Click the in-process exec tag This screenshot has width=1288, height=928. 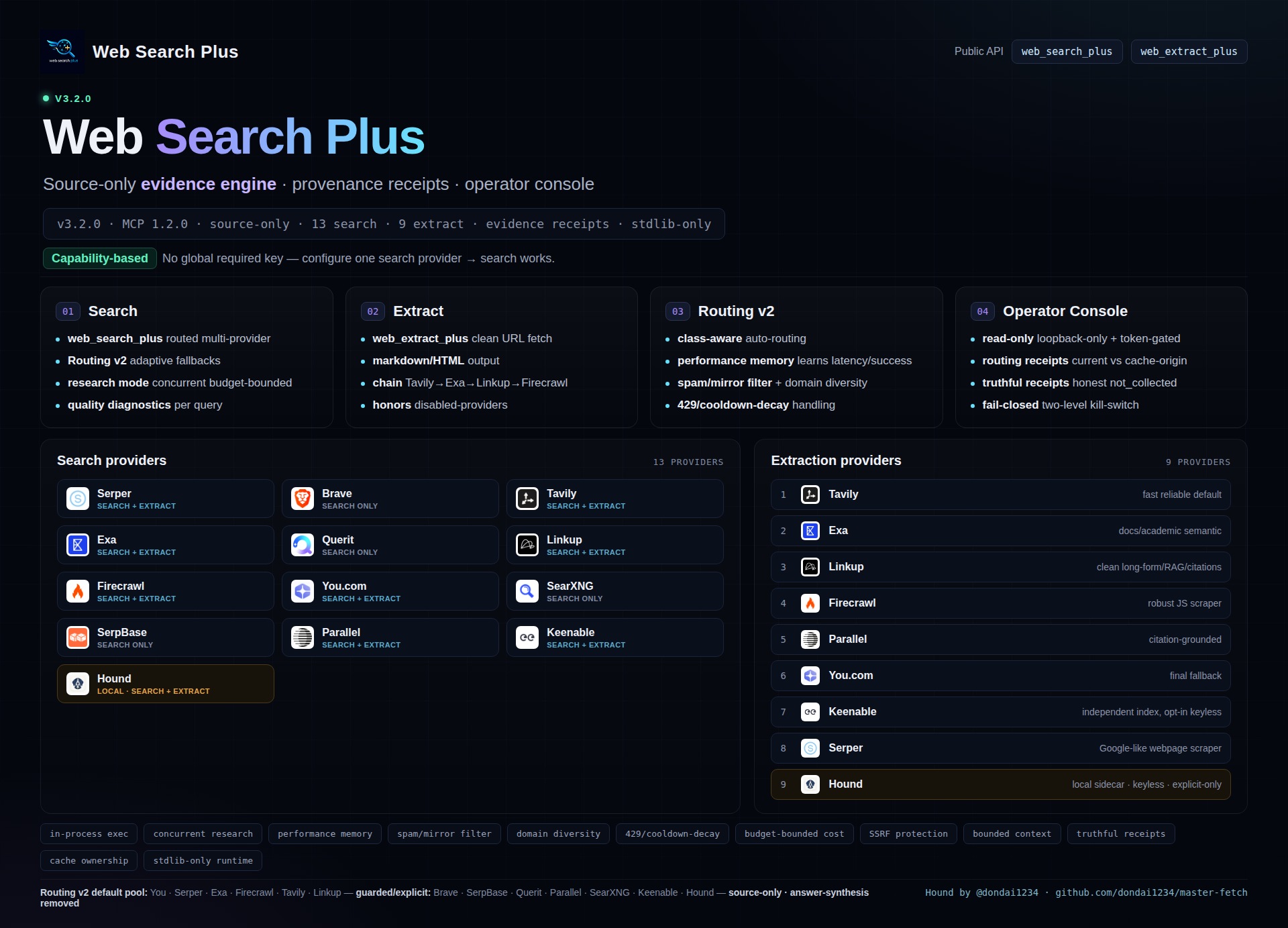[89, 833]
